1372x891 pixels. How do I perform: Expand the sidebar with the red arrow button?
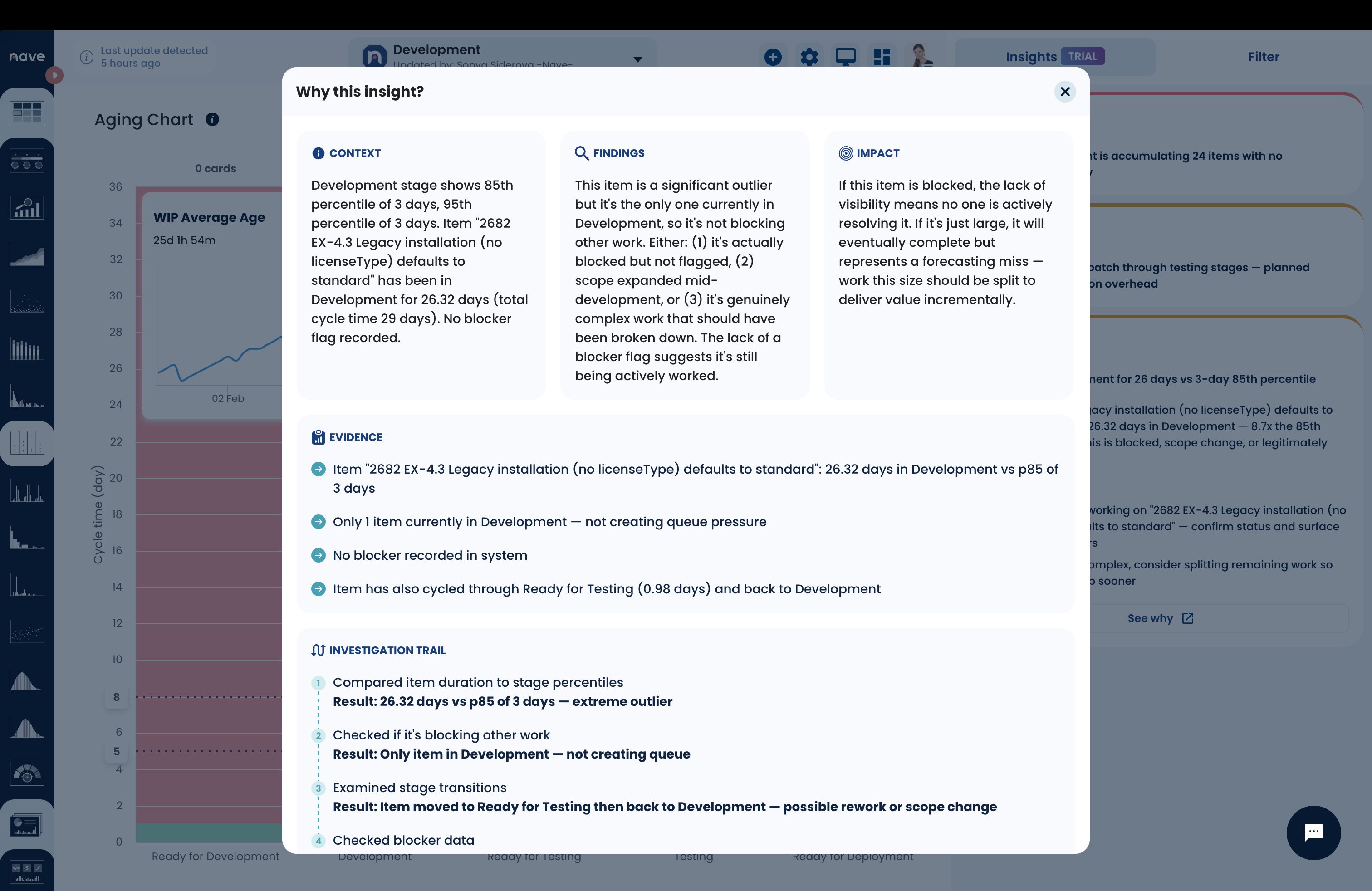pos(54,75)
